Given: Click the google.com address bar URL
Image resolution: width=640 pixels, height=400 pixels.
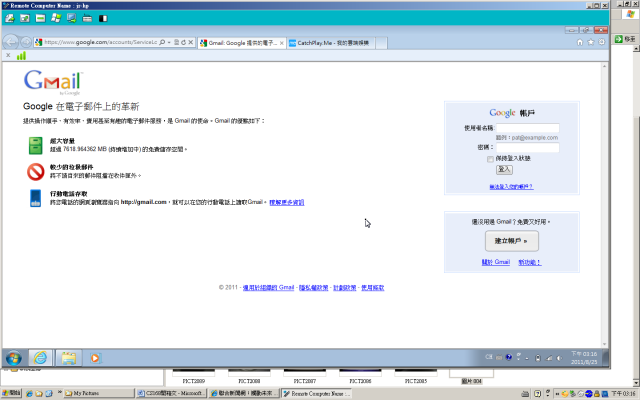Looking at the screenshot, I should 100,42.
